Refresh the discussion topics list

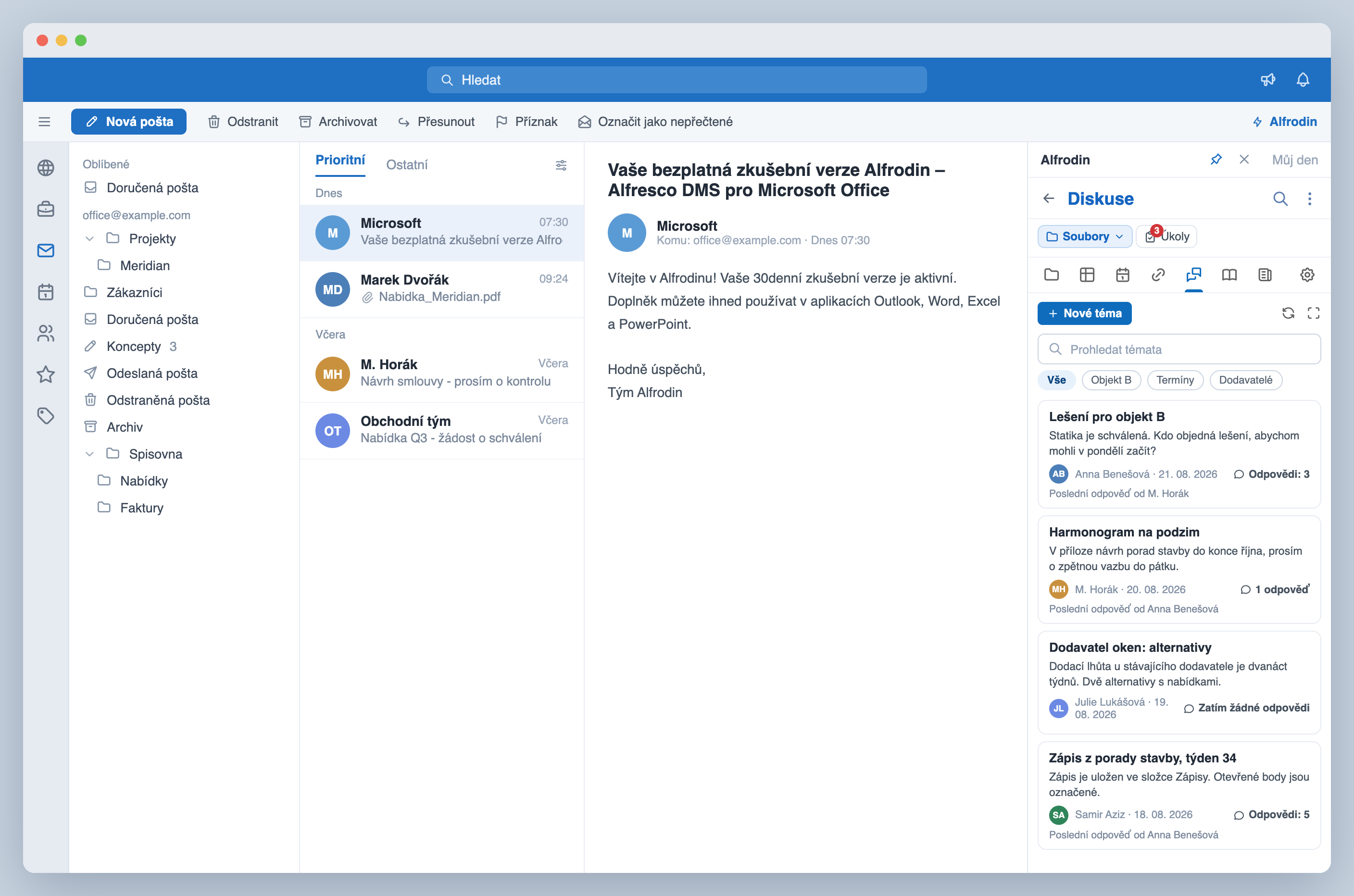coord(1288,313)
